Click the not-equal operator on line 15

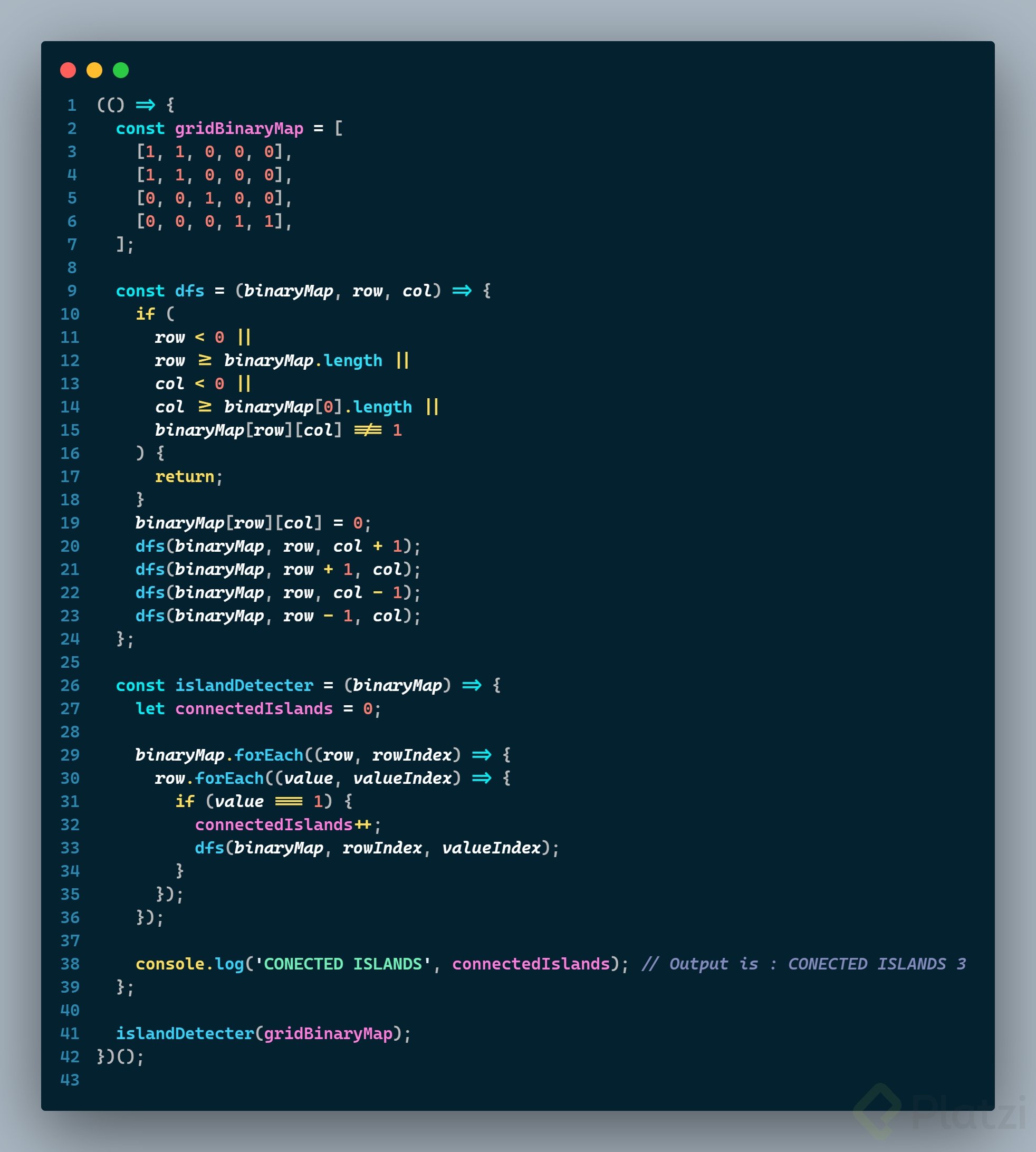coord(368,430)
